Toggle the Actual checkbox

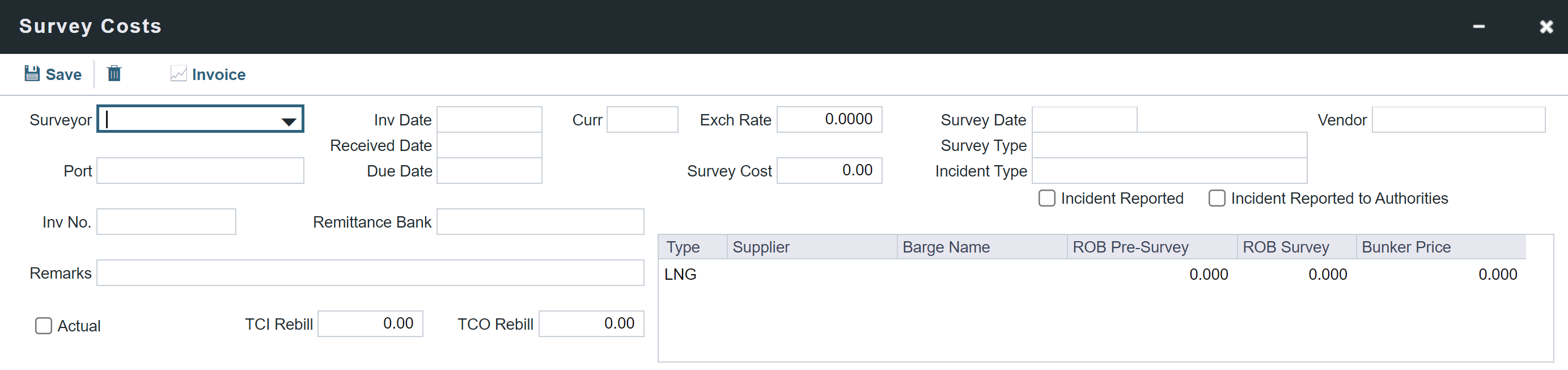[44, 326]
